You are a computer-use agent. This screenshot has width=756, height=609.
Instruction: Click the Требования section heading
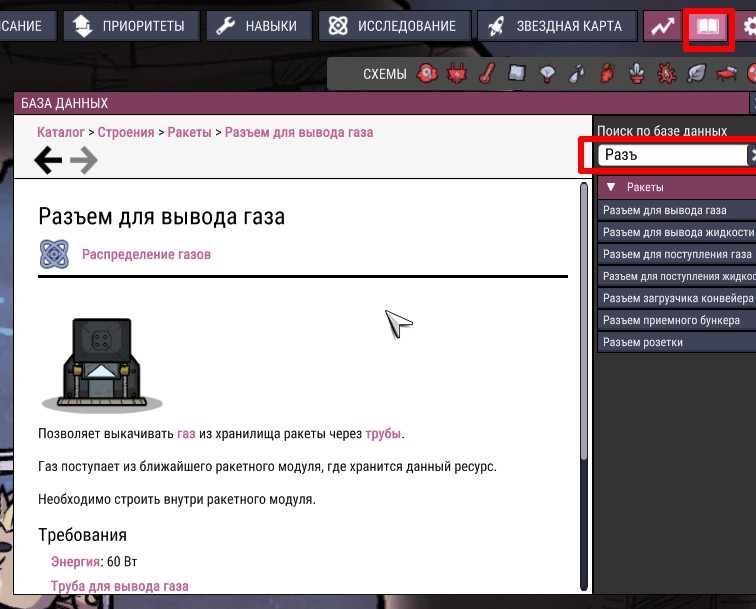tap(82, 535)
